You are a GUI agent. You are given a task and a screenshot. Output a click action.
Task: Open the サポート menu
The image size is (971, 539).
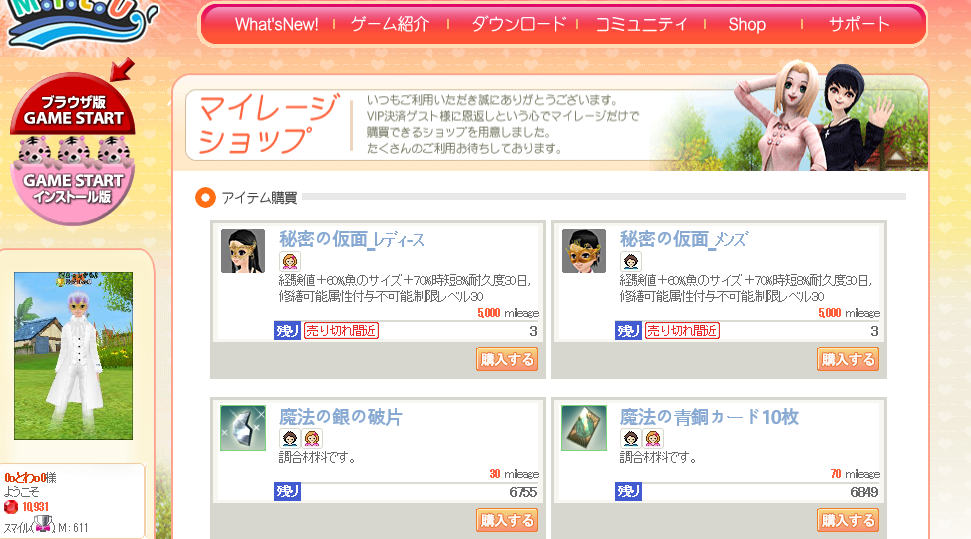(859, 24)
